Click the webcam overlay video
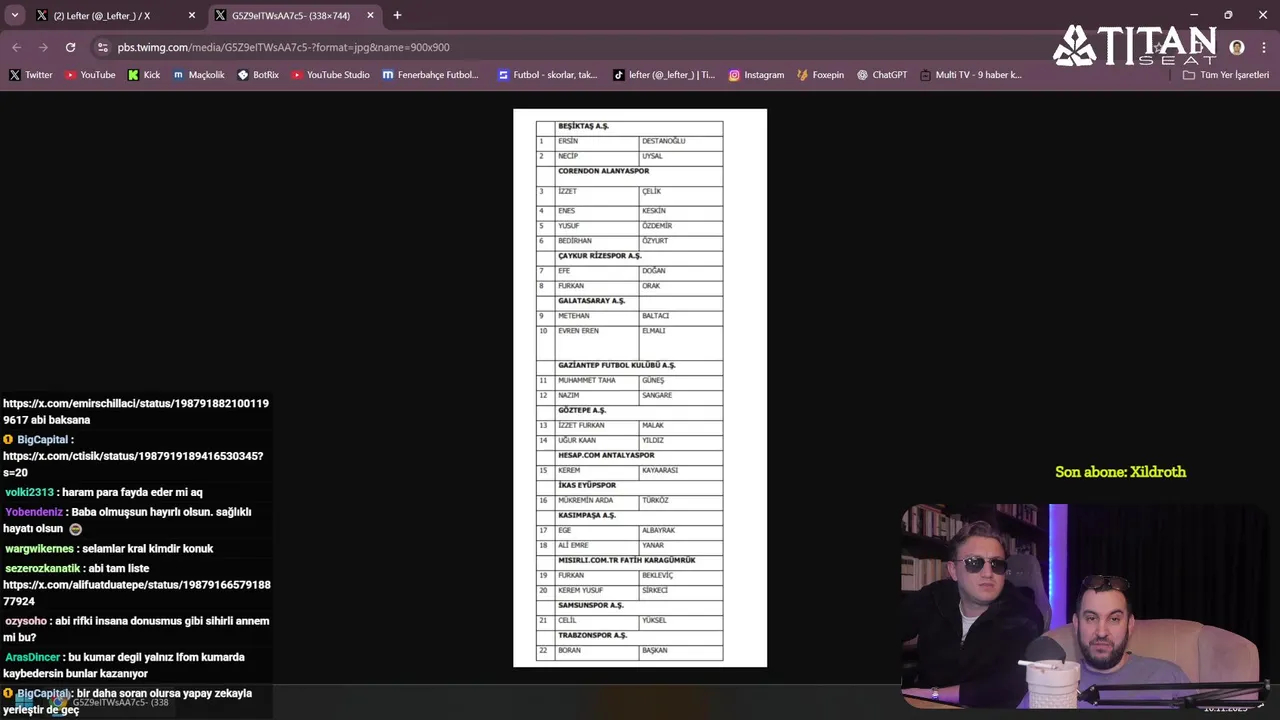Screen dimensions: 1280x720 click(x=1085, y=606)
